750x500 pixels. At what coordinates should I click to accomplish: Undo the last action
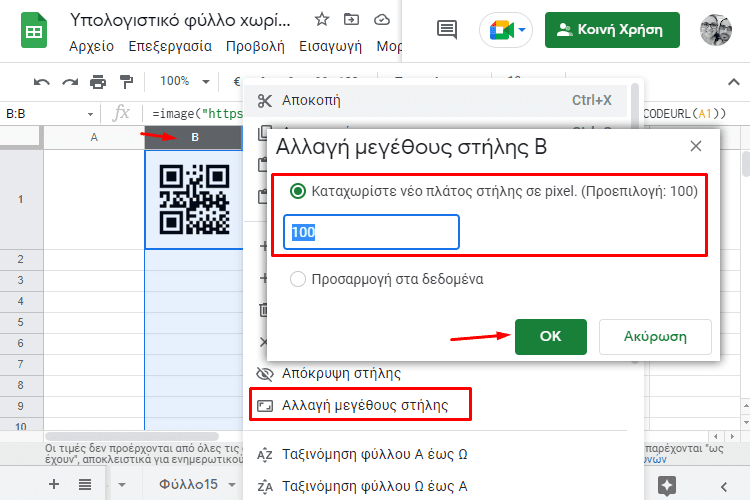point(42,82)
